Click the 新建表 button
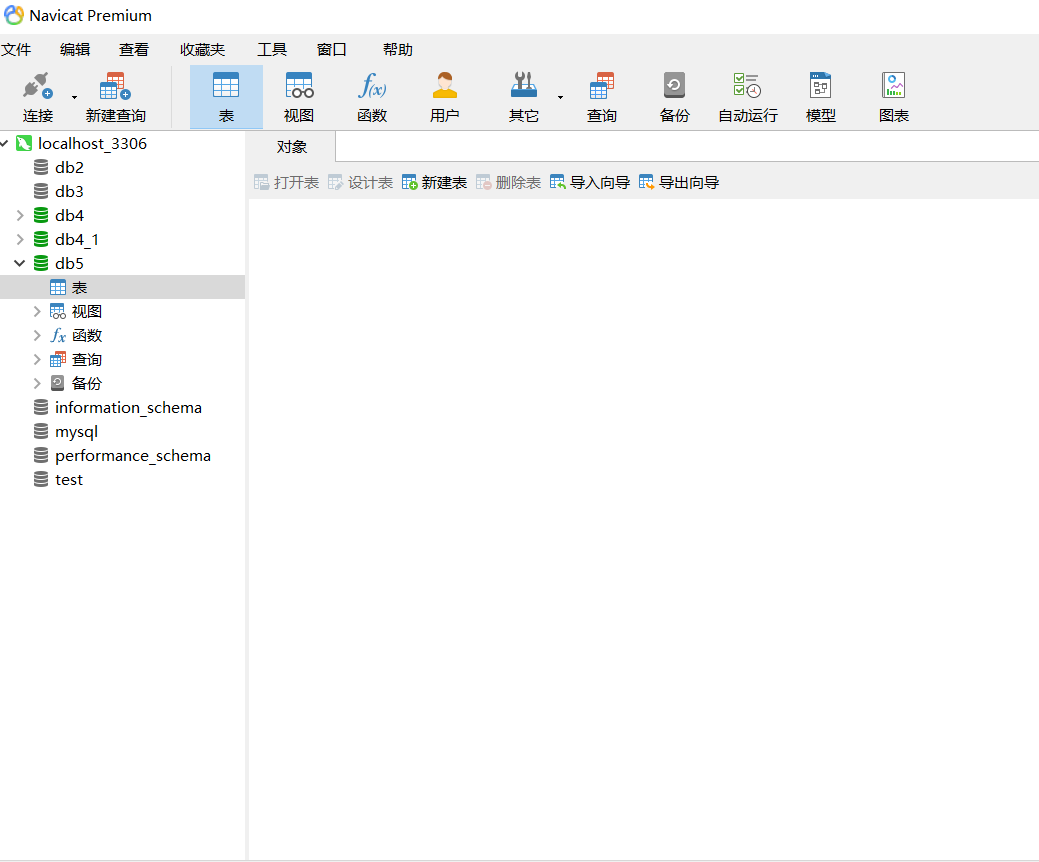Viewport: 1039px width, 862px height. (434, 182)
